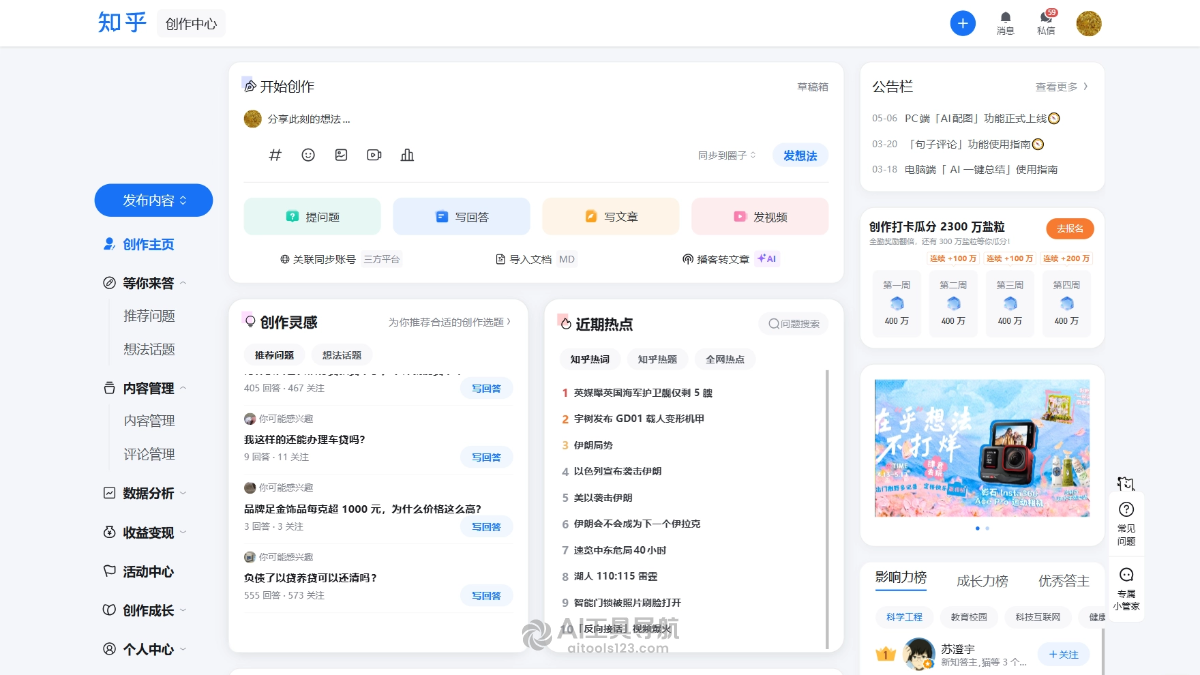
Task: Open 关联同步账号 option
Action: [340, 259]
